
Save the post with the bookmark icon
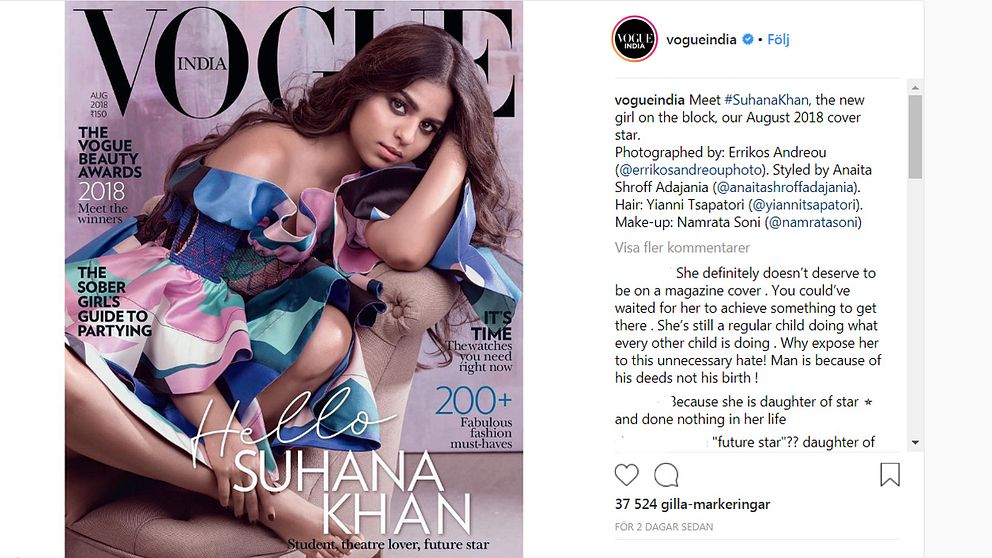pos(890,474)
